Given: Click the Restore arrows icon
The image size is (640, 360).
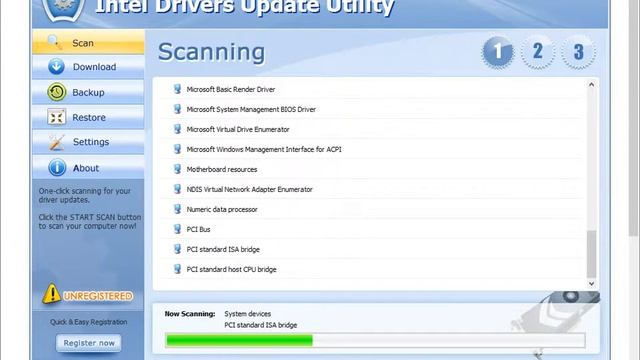Looking at the screenshot, I should pos(56,117).
